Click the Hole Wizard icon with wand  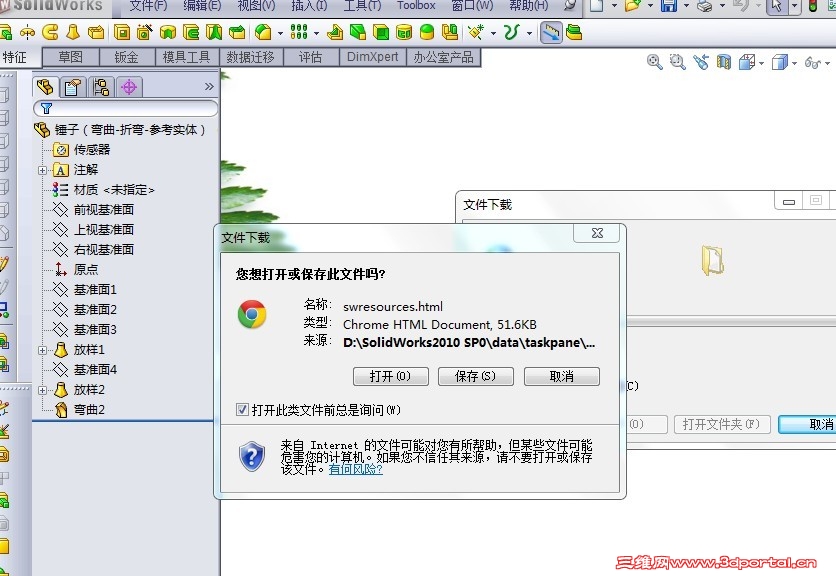144,33
